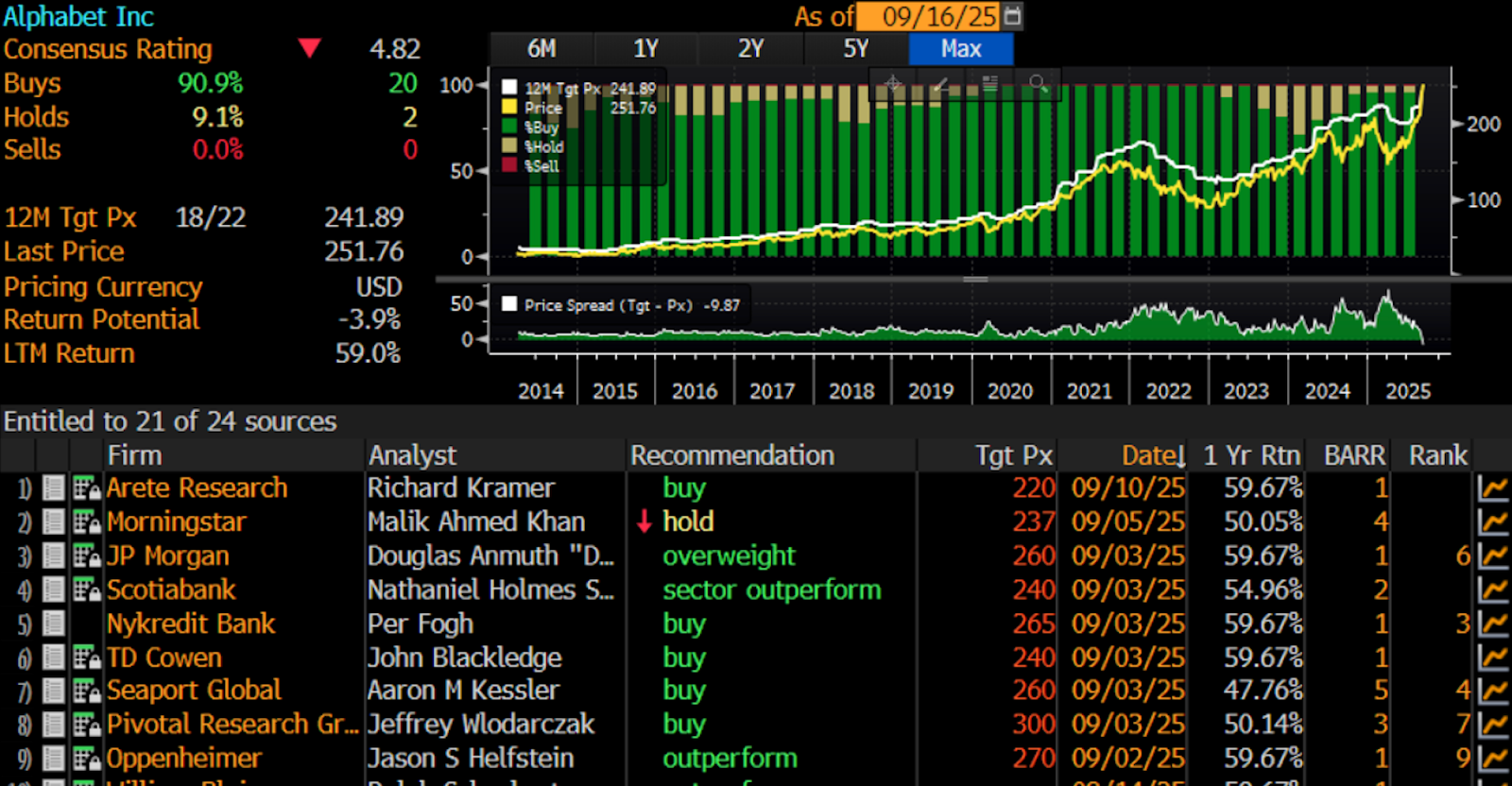Open the document icon for Scotiabank row
1512x786 pixels.
[54, 590]
